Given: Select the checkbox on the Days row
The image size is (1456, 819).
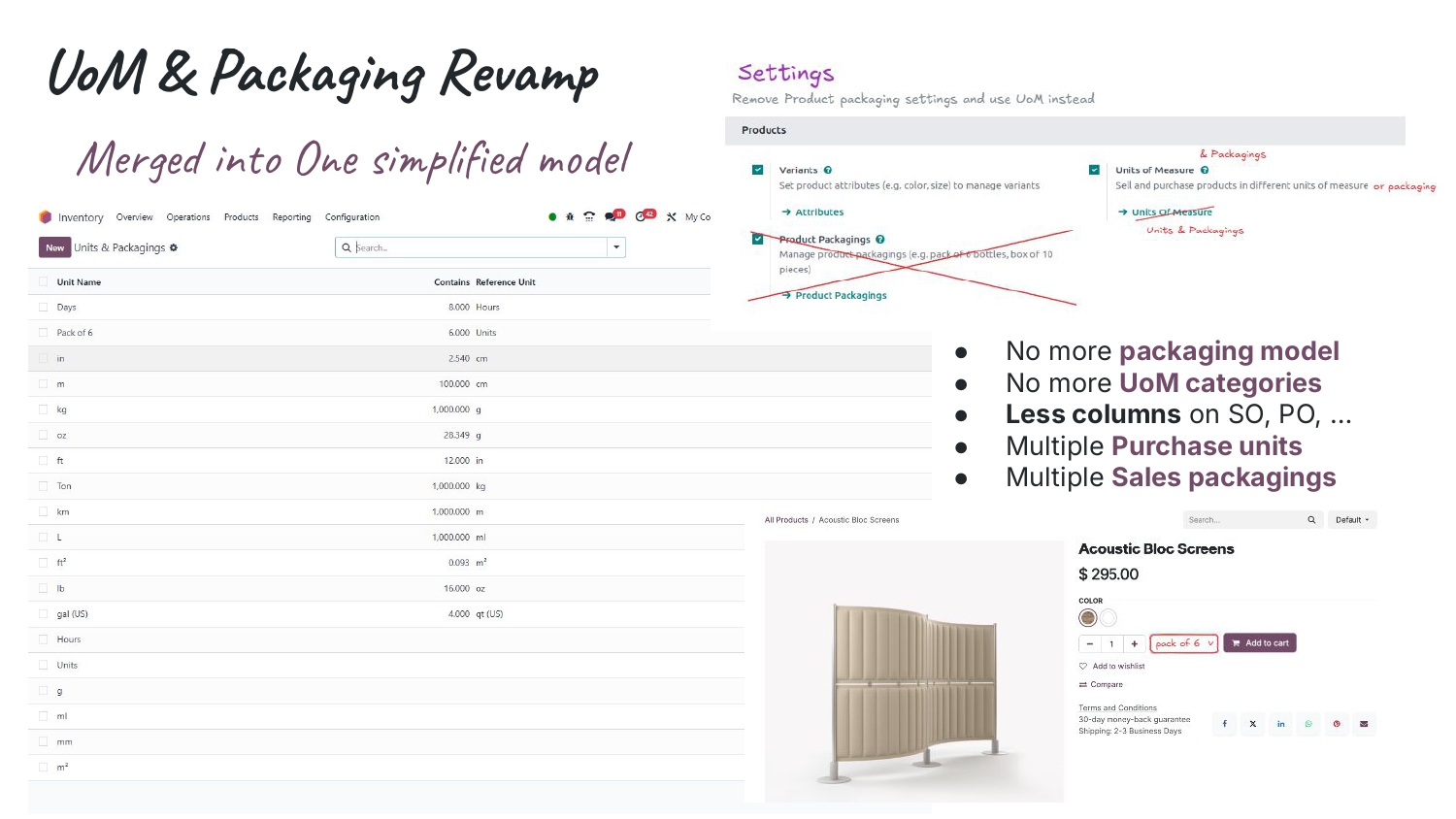Looking at the screenshot, I should pos(43,307).
